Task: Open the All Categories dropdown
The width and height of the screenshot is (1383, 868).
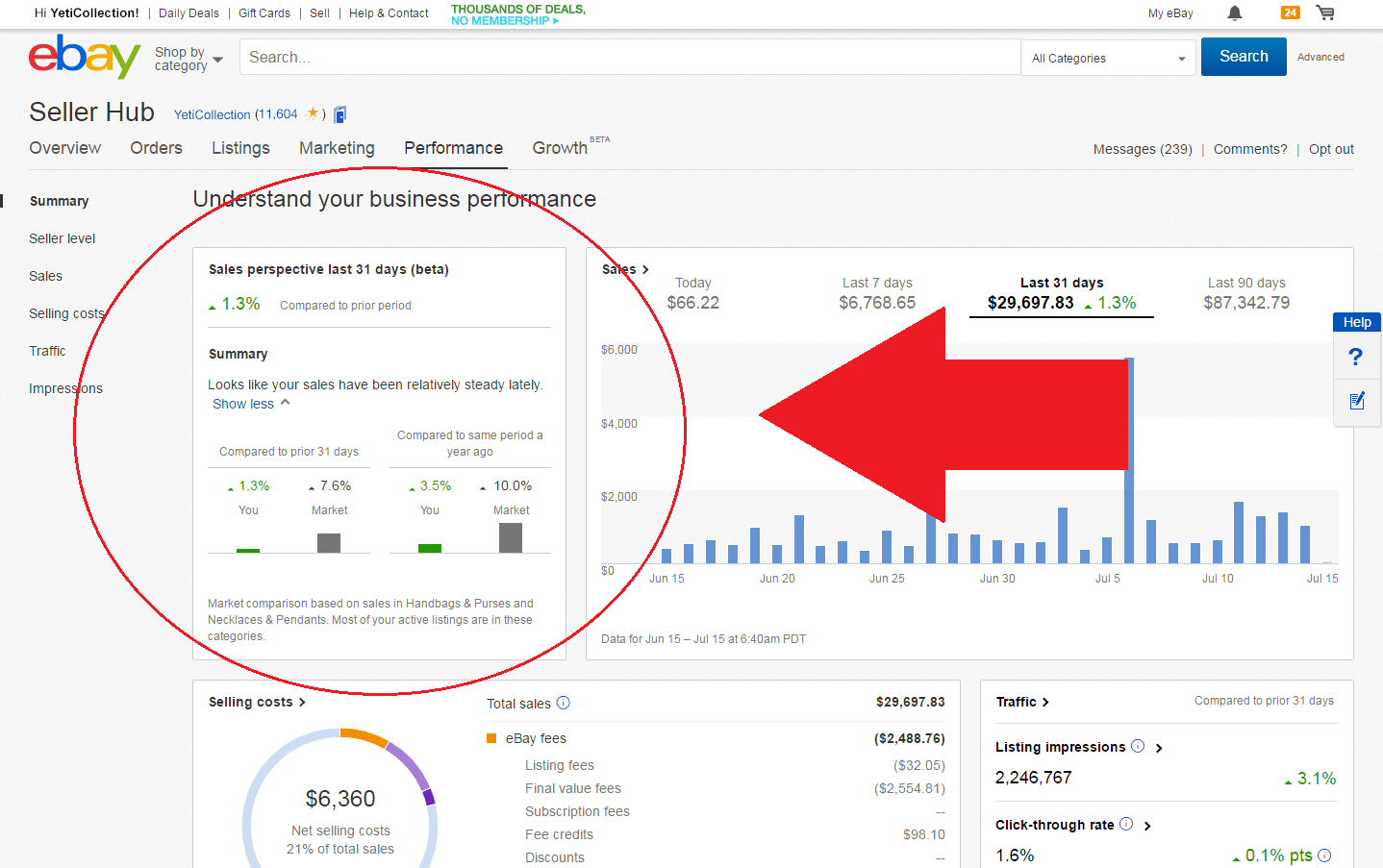Action: (x=1108, y=58)
